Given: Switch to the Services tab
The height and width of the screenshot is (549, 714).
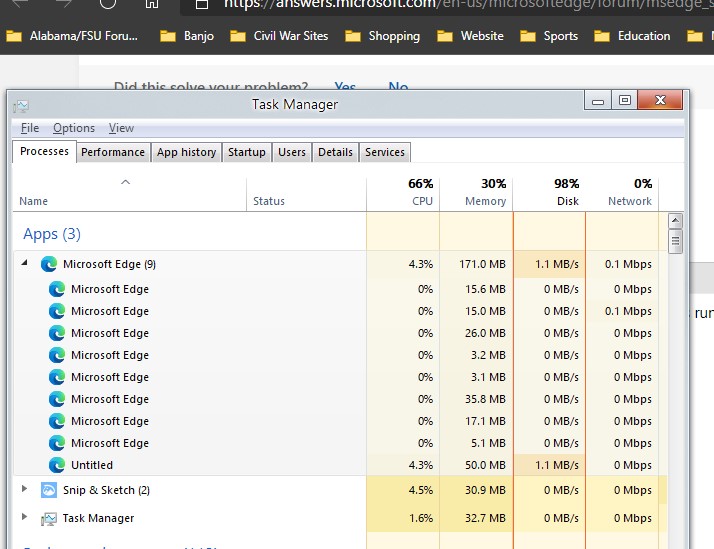Looking at the screenshot, I should coord(385,152).
